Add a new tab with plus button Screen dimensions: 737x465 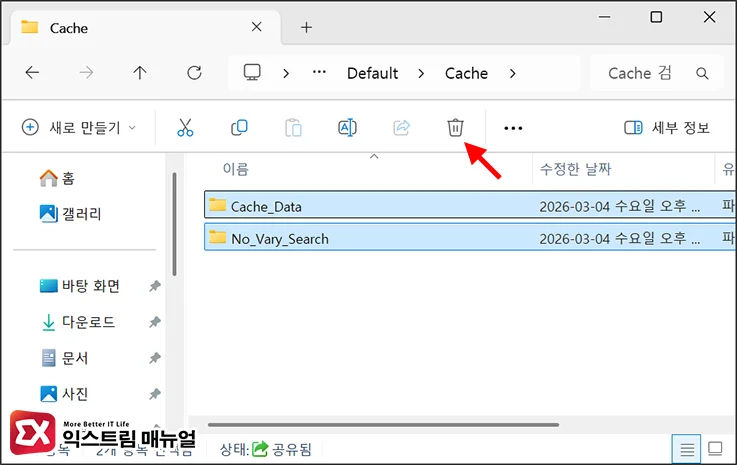click(306, 27)
